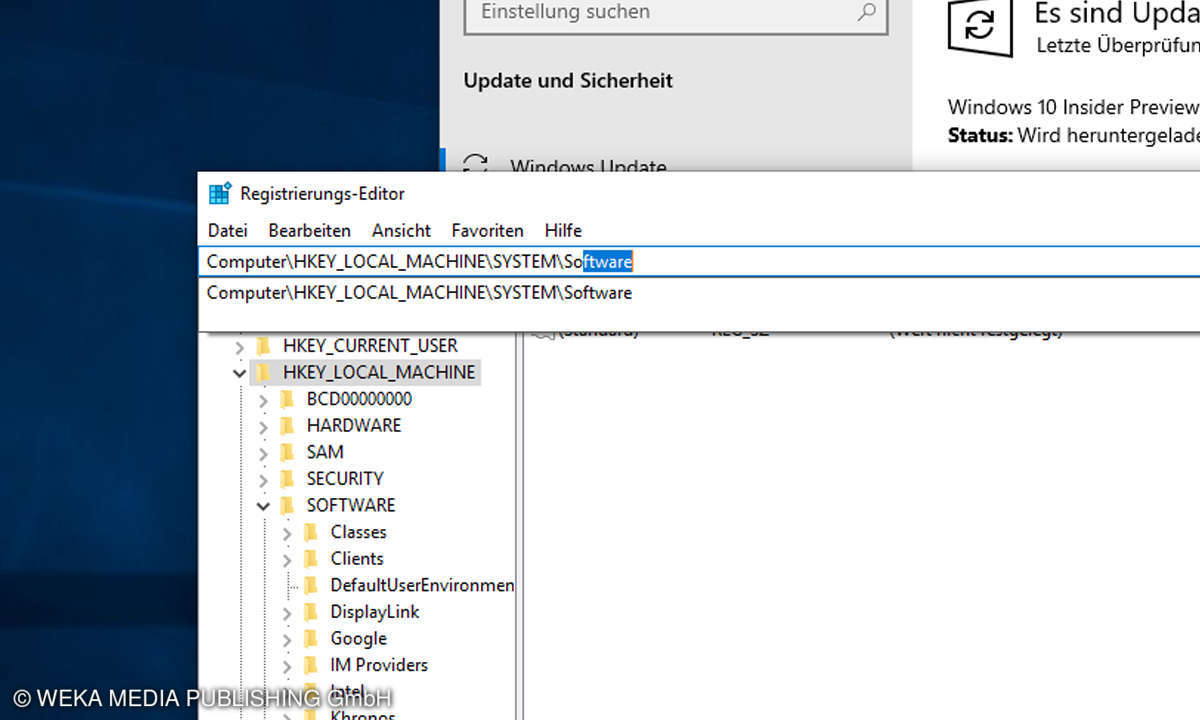The height and width of the screenshot is (720, 1200).
Task: Click the SOFTWARE folder icon
Action: (287, 506)
